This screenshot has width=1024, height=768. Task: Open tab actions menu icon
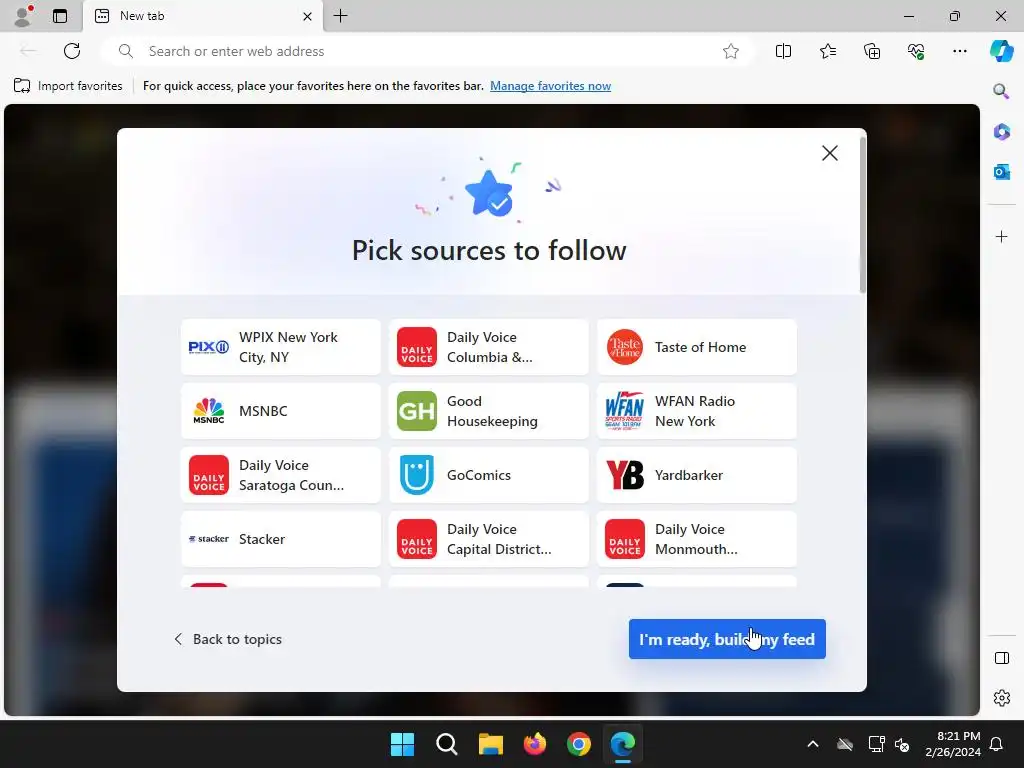(x=60, y=16)
